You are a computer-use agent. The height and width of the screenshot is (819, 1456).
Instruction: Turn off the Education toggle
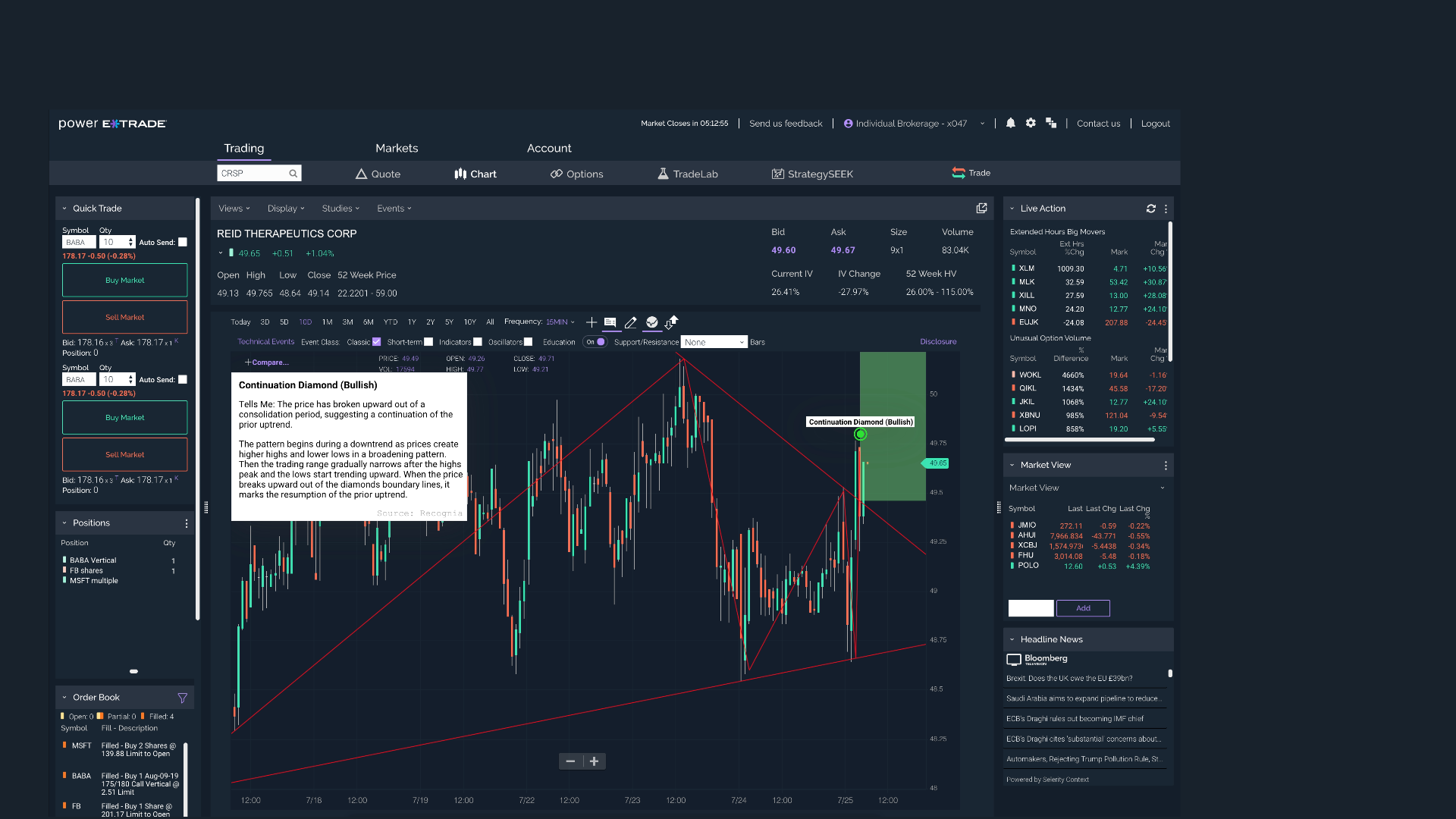595,342
